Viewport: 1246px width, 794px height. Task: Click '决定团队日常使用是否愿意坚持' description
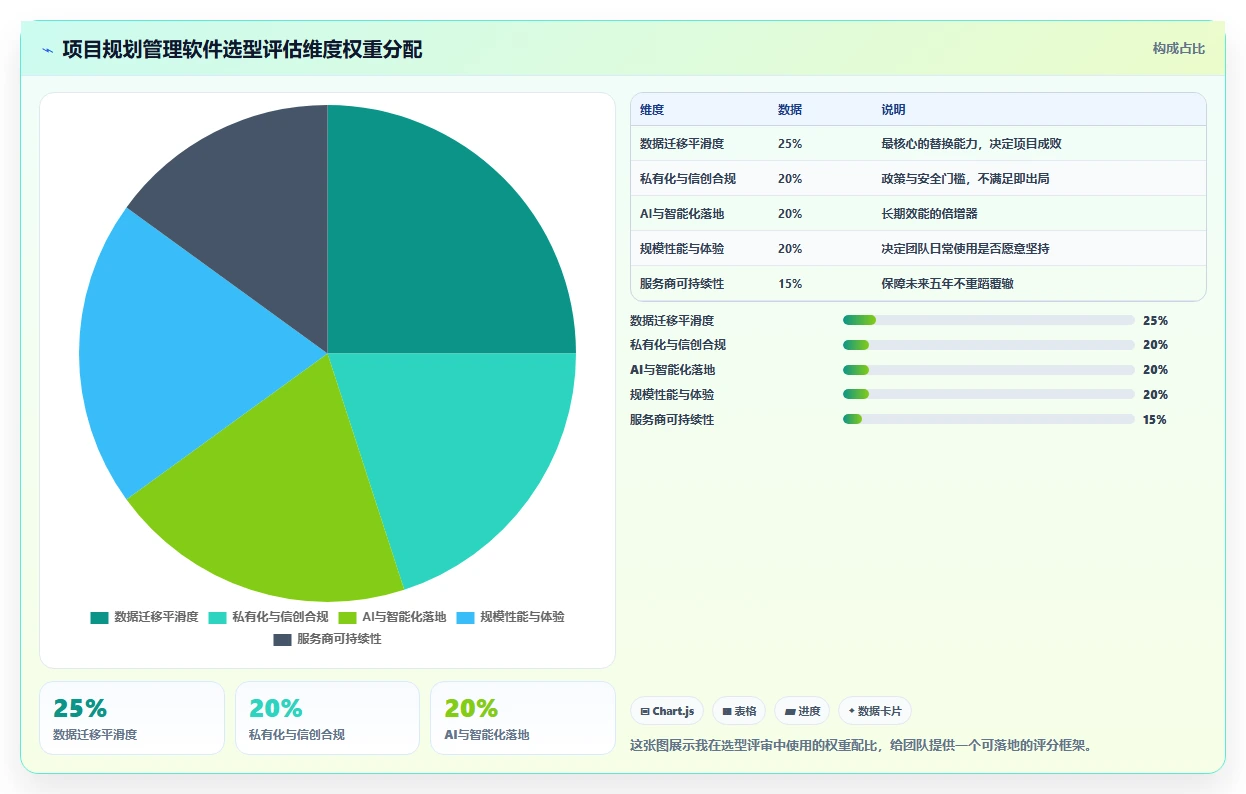(965, 249)
